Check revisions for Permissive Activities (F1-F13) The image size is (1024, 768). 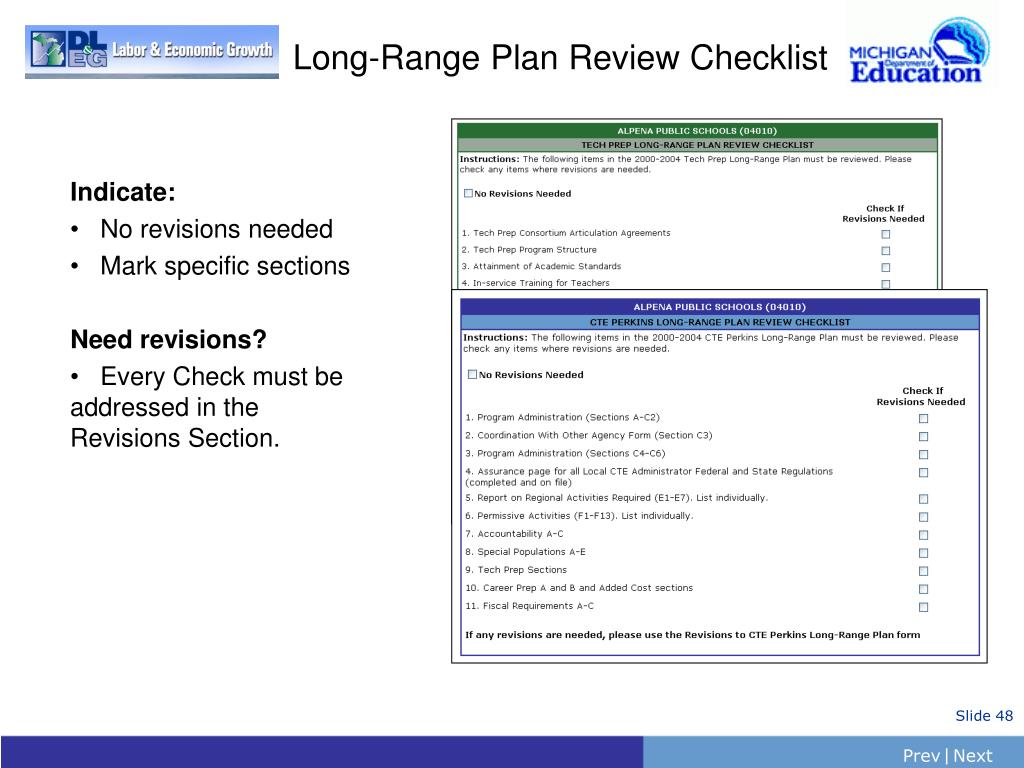(x=923, y=517)
